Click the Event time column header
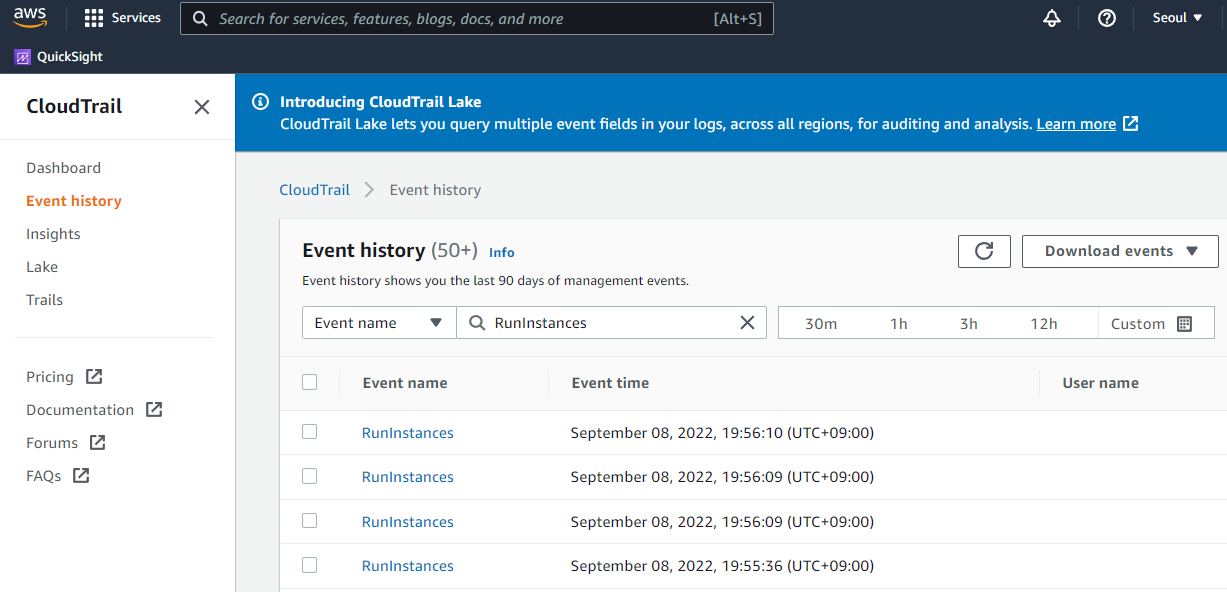1227x595 pixels. (610, 383)
